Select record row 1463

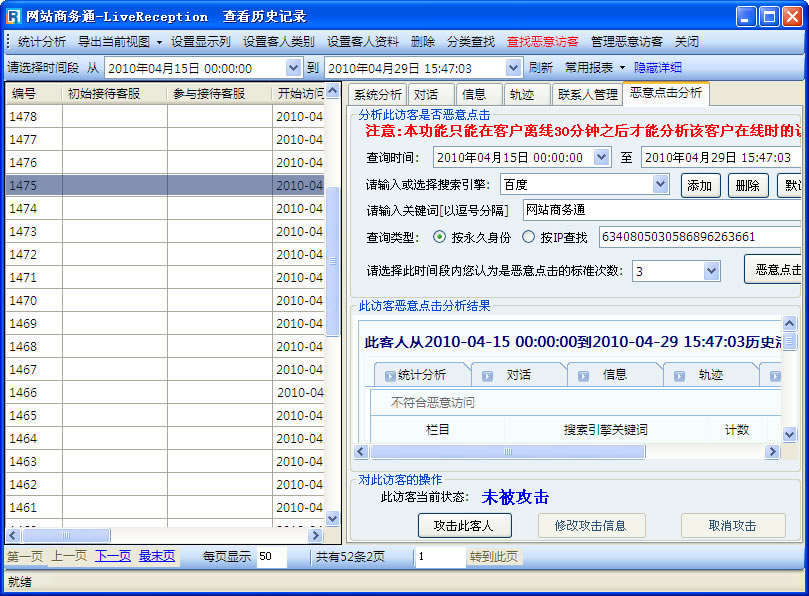[x=165, y=461]
